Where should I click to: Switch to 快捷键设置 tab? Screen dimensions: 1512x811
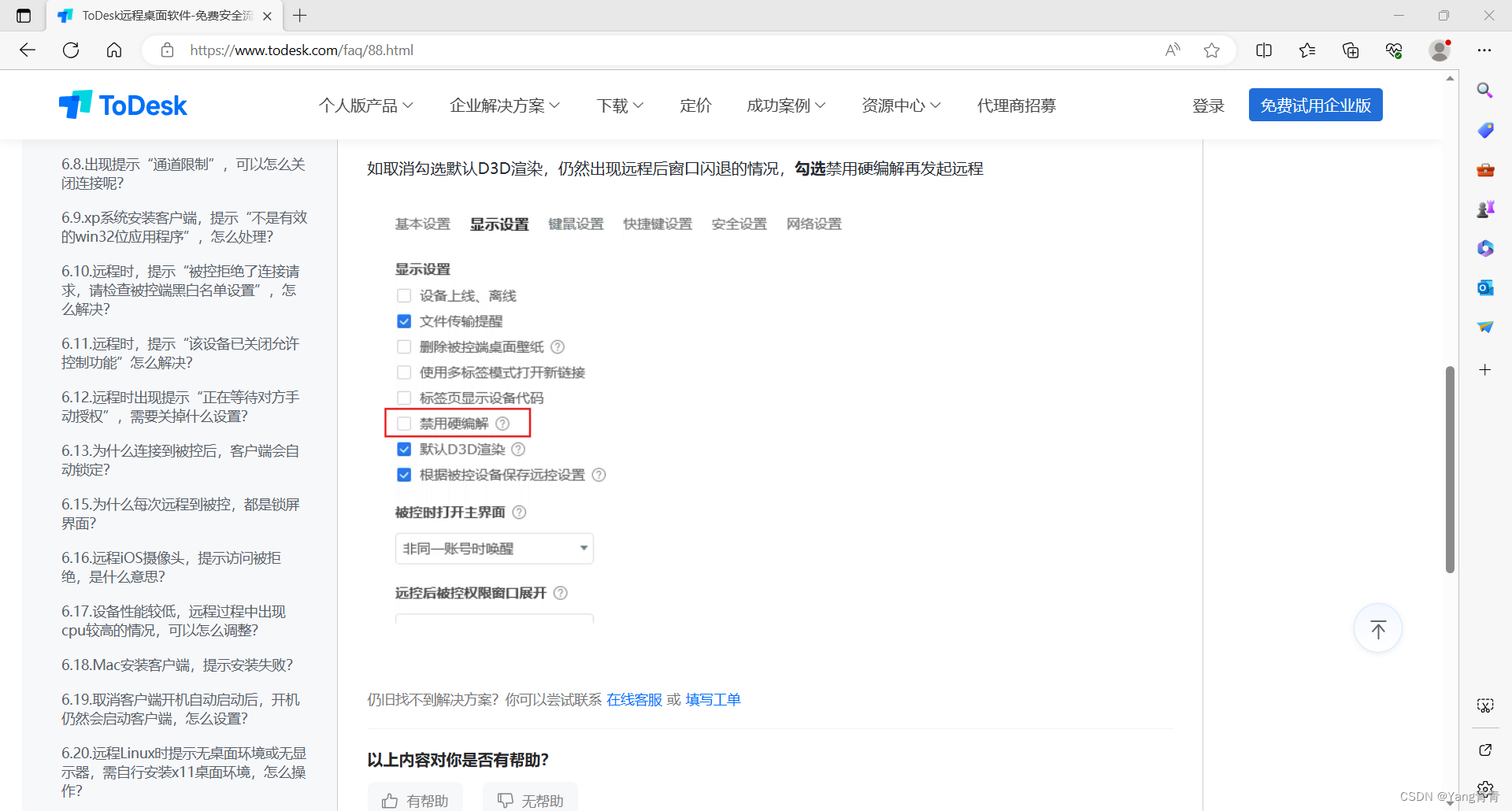(x=658, y=224)
